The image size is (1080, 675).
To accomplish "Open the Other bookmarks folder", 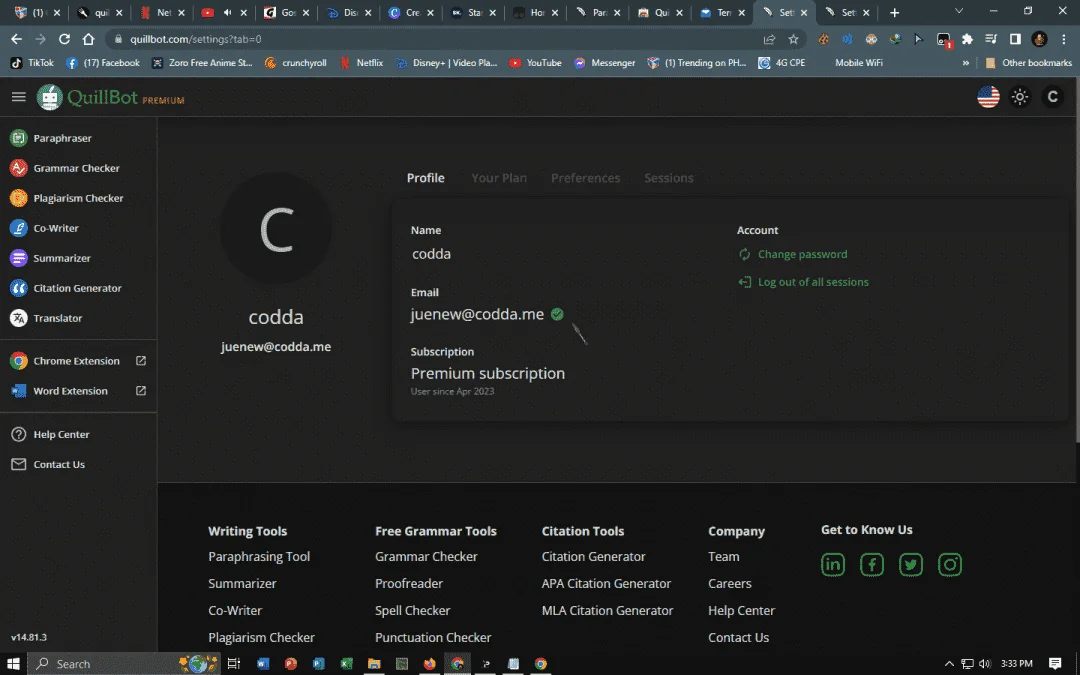I will click(x=1028, y=63).
